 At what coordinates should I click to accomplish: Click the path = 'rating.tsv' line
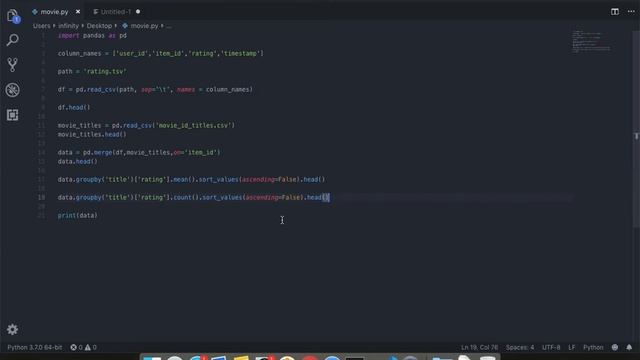pyautogui.click(x=92, y=71)
